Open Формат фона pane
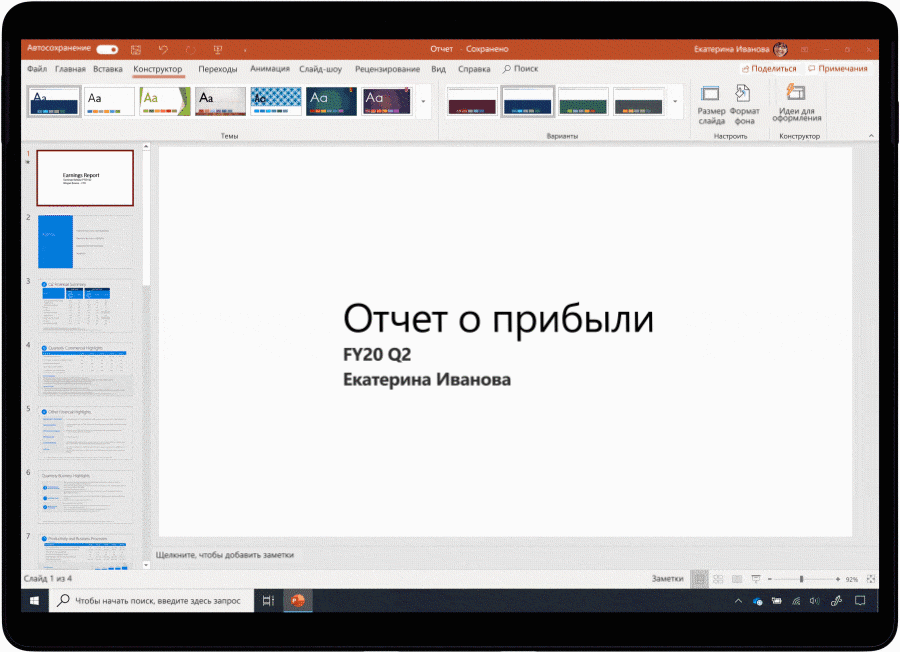 point(744,104)
